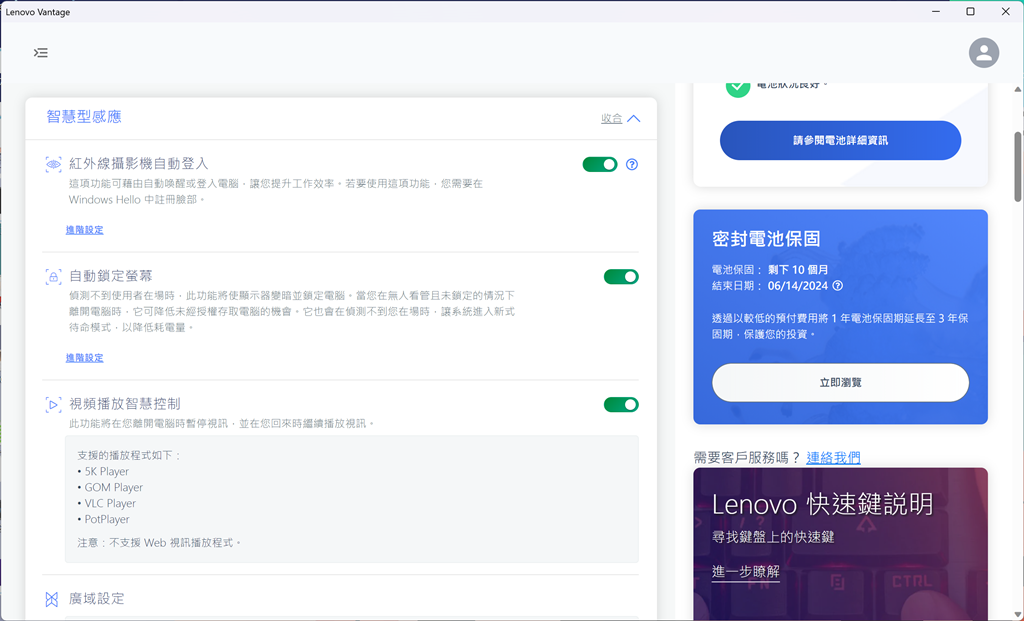Click the video playback smart control icon
The height and width of the screenshot is (621, 1024).
pyautogui.click(x=53, y=405)
